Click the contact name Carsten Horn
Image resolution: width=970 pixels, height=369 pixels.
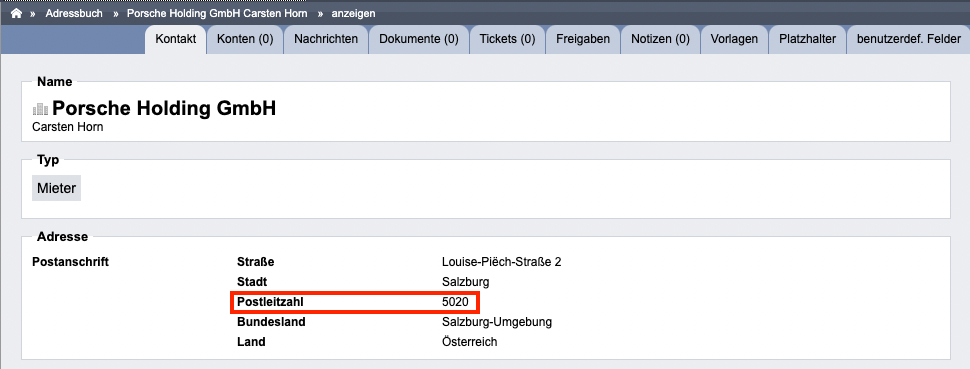[67, 128]
